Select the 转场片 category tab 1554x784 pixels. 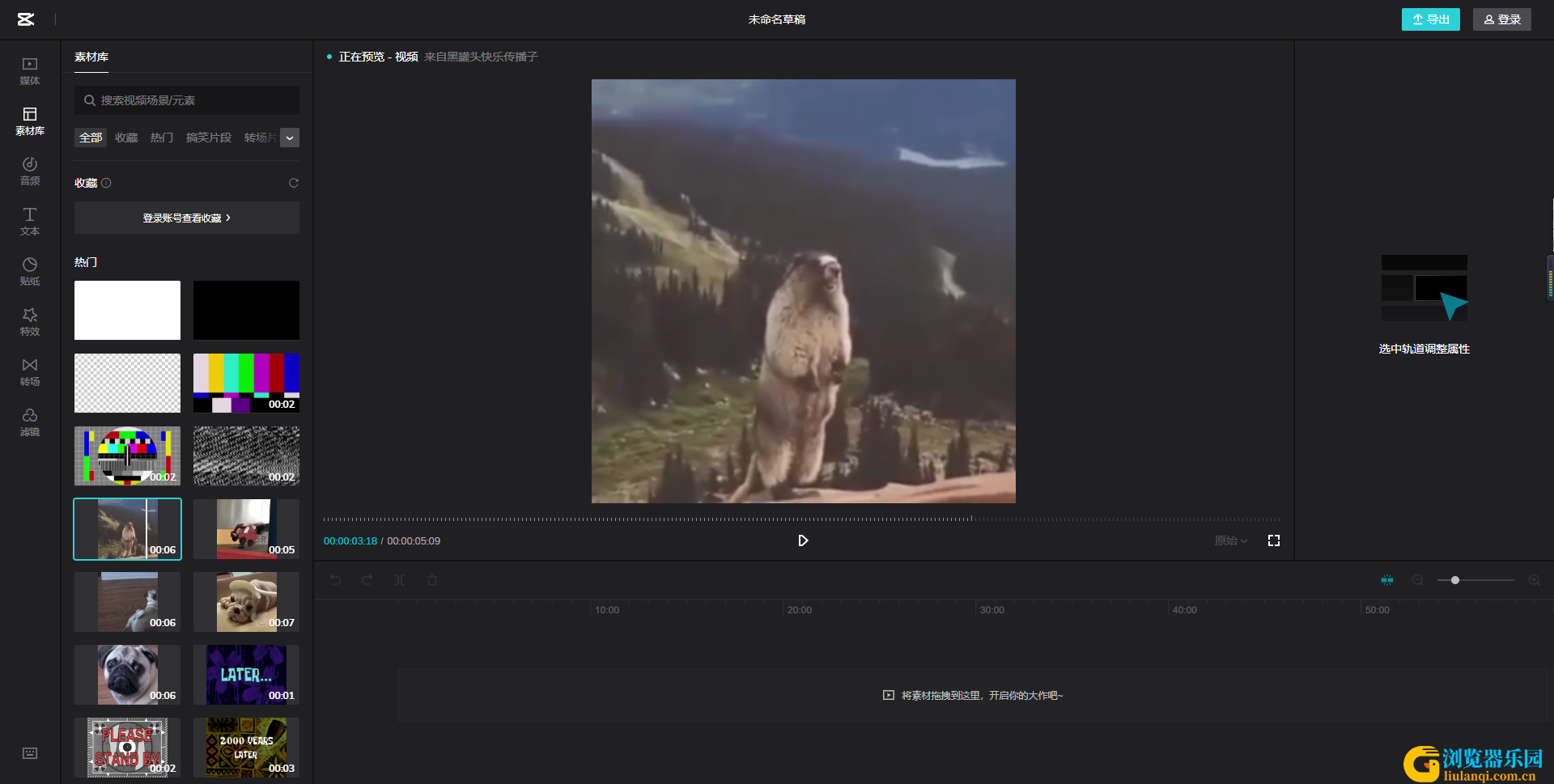[x=261, y=138]
